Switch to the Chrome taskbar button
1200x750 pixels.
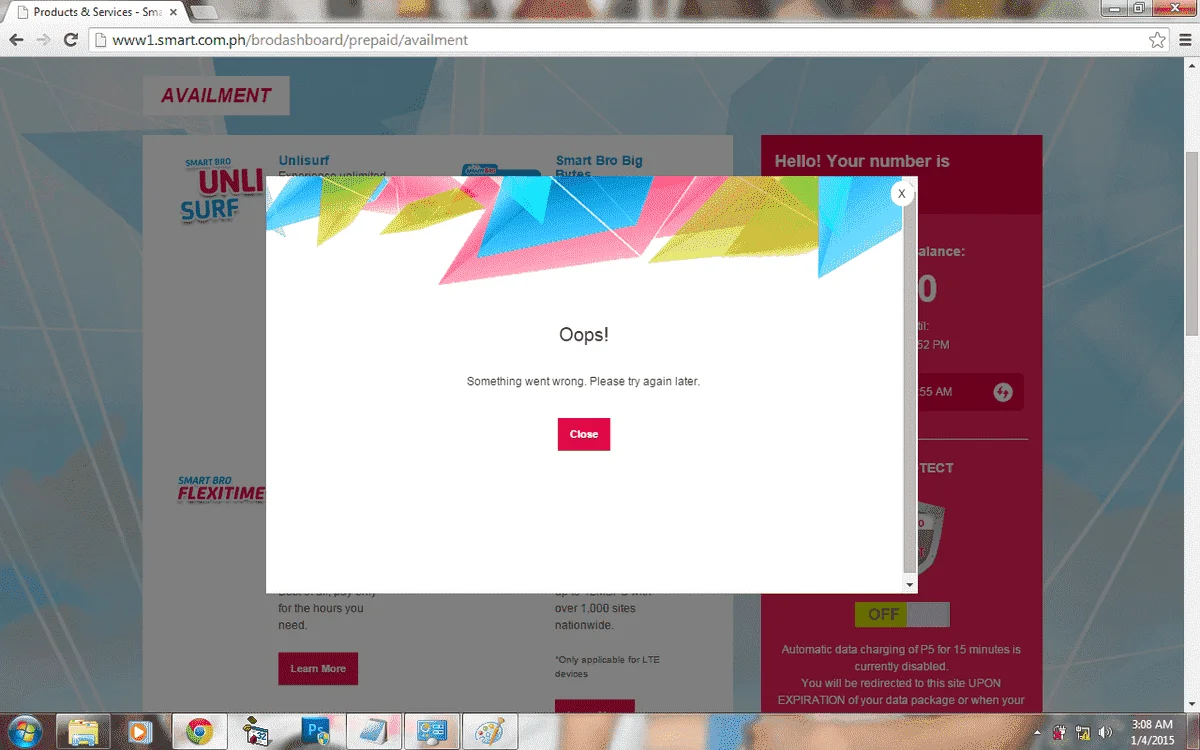(198, 731)
